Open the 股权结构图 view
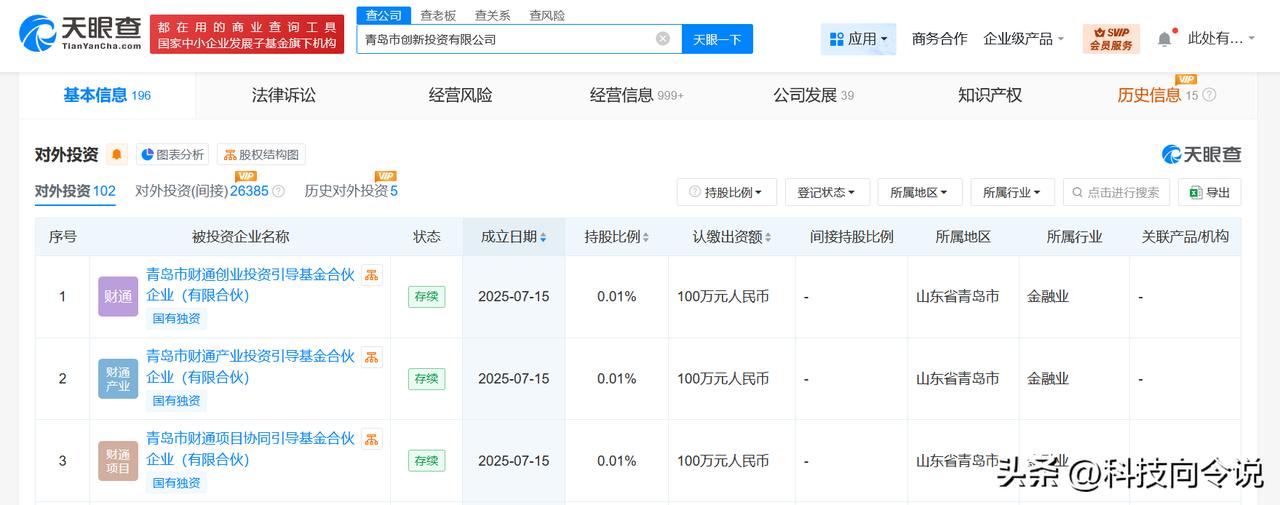 (x=261, y=155)
